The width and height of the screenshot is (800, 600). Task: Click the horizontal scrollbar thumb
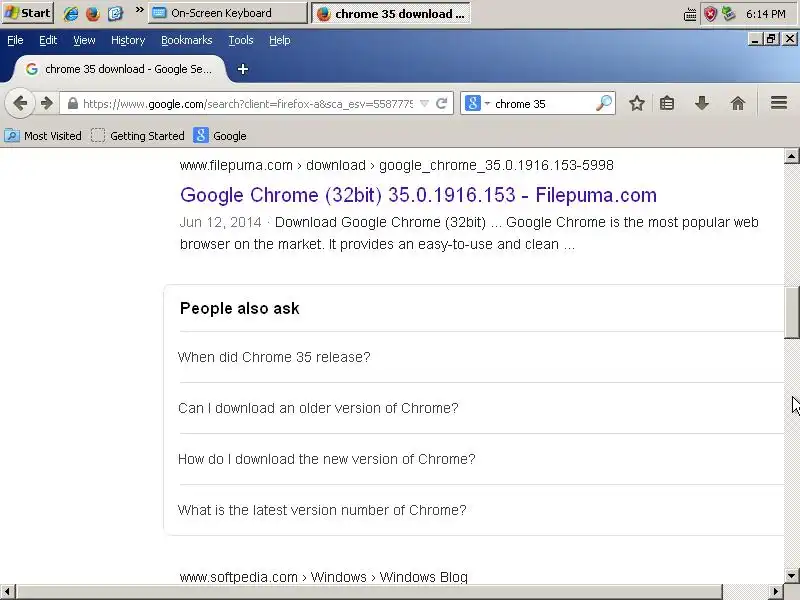[x=369, y=592]
